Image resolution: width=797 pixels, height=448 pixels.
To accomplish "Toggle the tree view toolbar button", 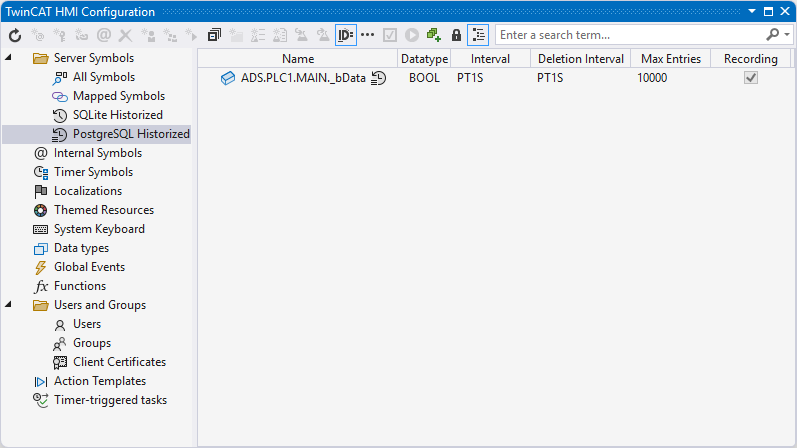I will [478, 35].
